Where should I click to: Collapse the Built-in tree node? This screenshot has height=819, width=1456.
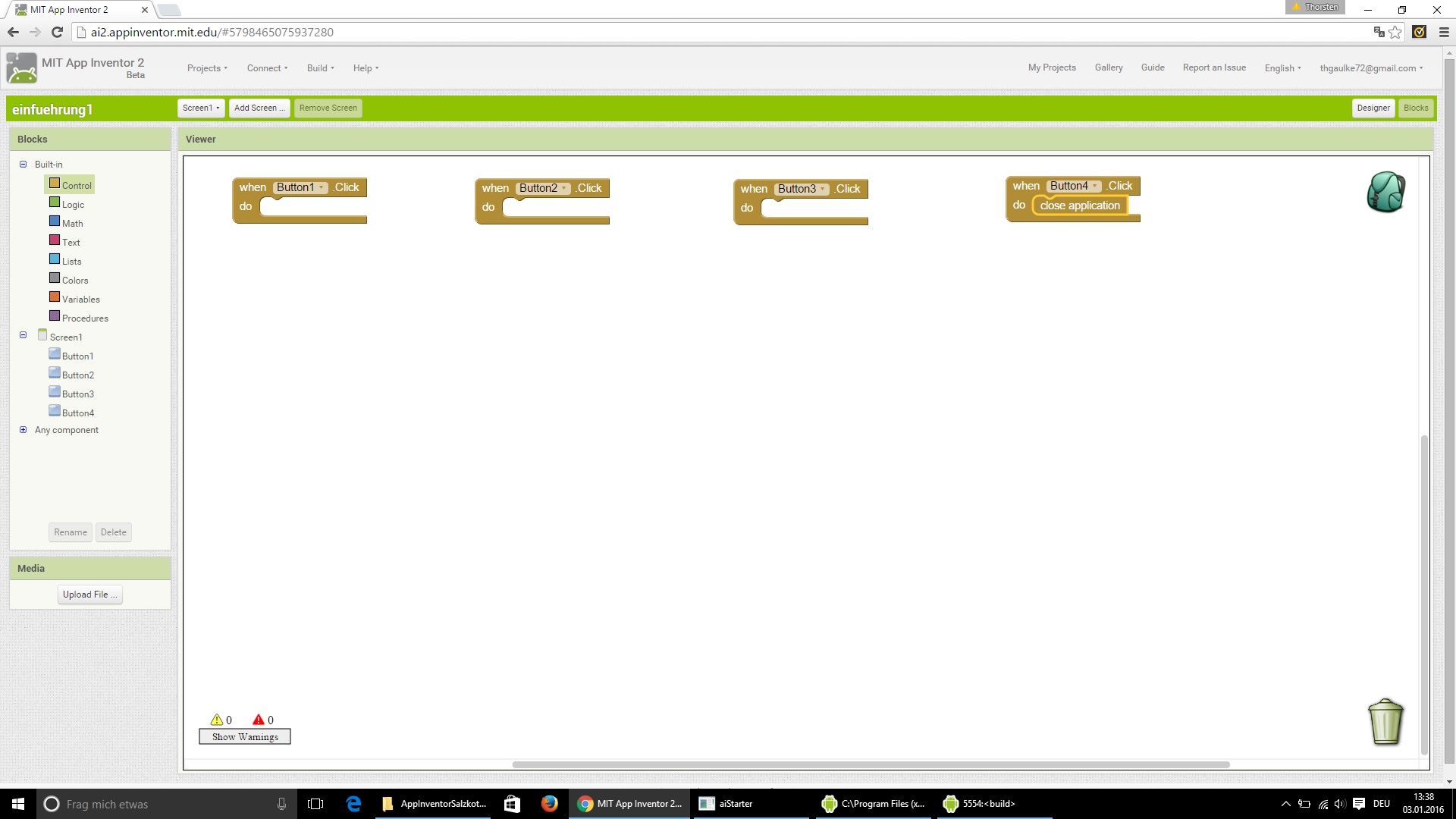pyautogui.click(x=23, y=164)
